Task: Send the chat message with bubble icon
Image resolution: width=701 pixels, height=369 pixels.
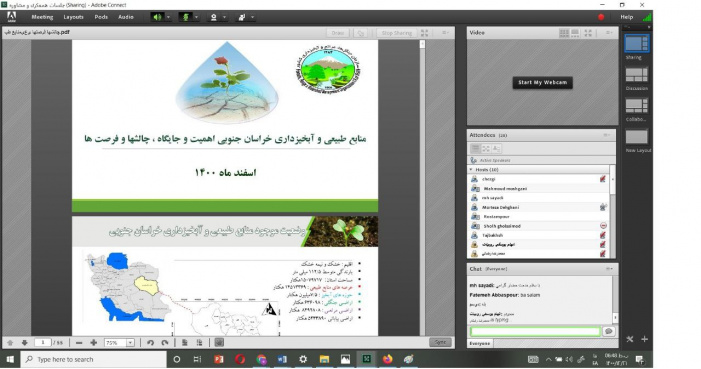Action: coord(608,331)
